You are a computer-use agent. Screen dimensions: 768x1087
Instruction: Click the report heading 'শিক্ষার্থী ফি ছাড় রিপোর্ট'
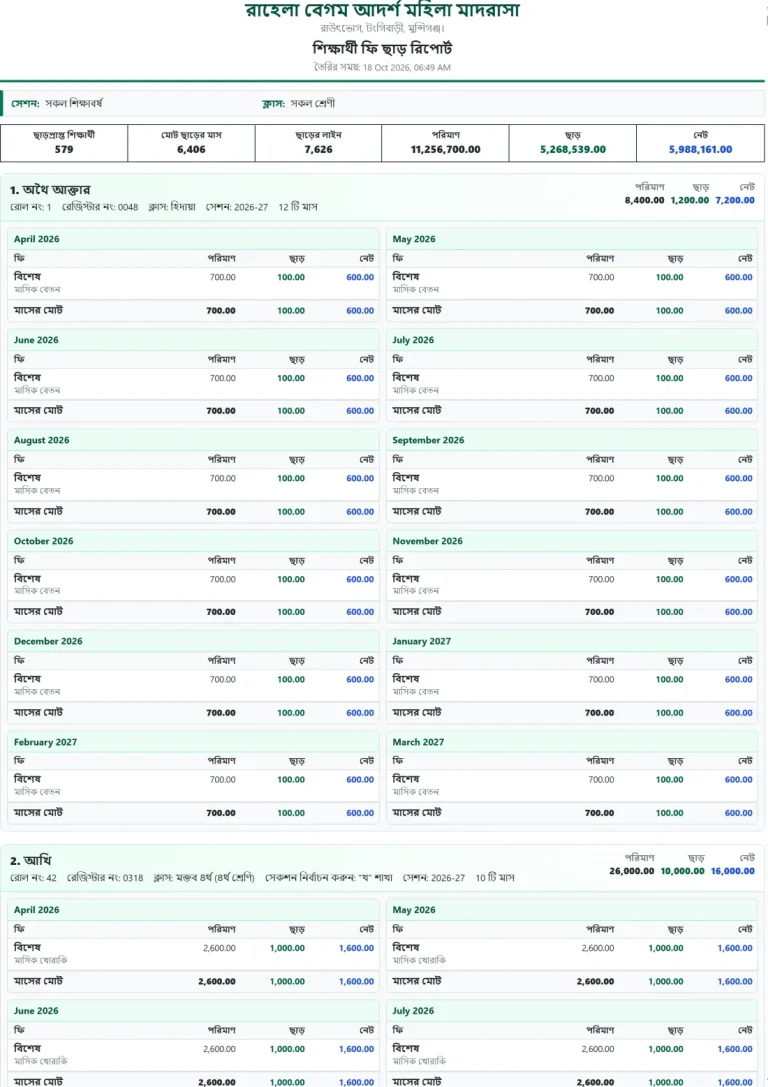(382, 49)
